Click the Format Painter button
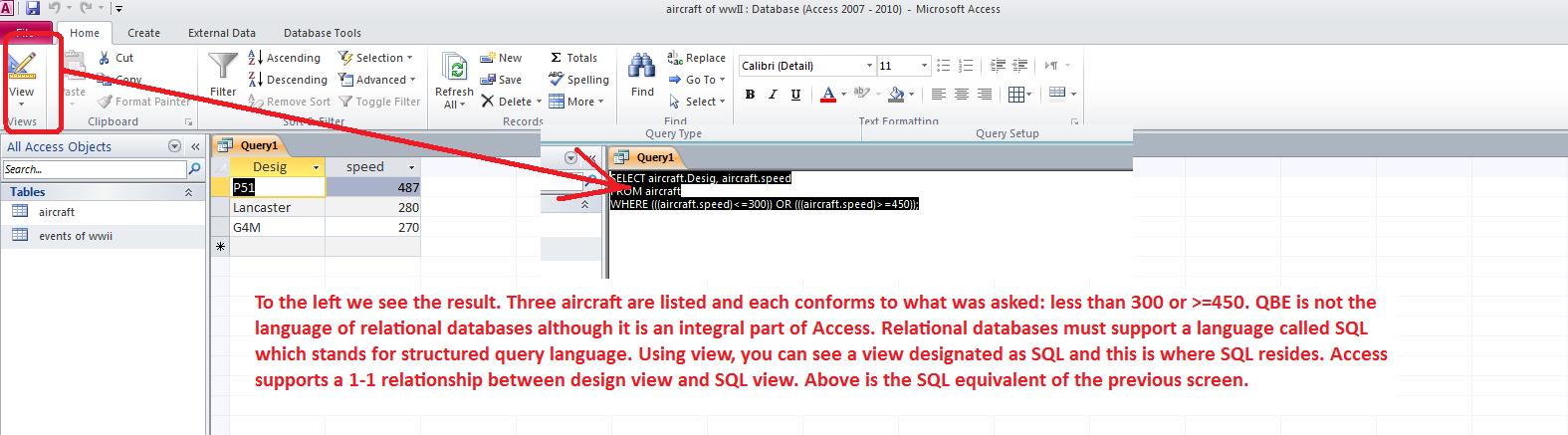 (x=143, y=102)
